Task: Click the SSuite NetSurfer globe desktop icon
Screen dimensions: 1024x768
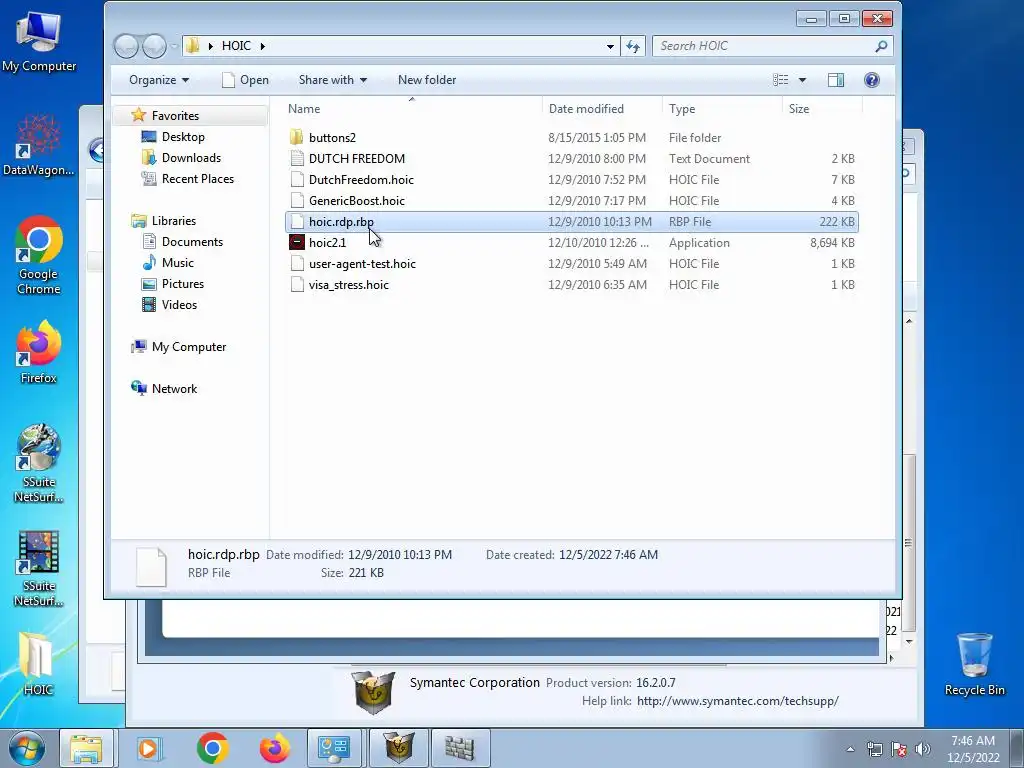Action: (x=39, y=463)
